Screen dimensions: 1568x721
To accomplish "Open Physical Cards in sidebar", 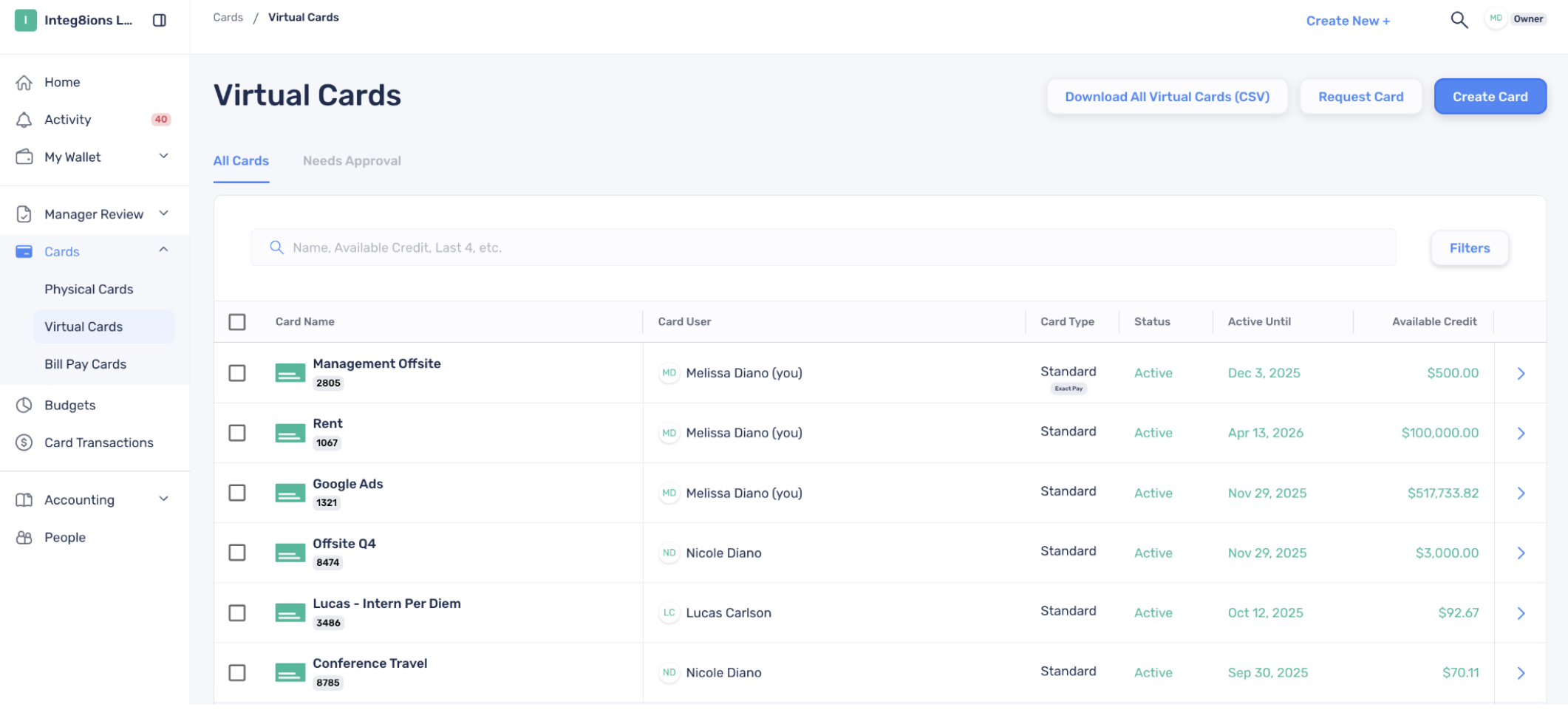I will tap(89, 290).
